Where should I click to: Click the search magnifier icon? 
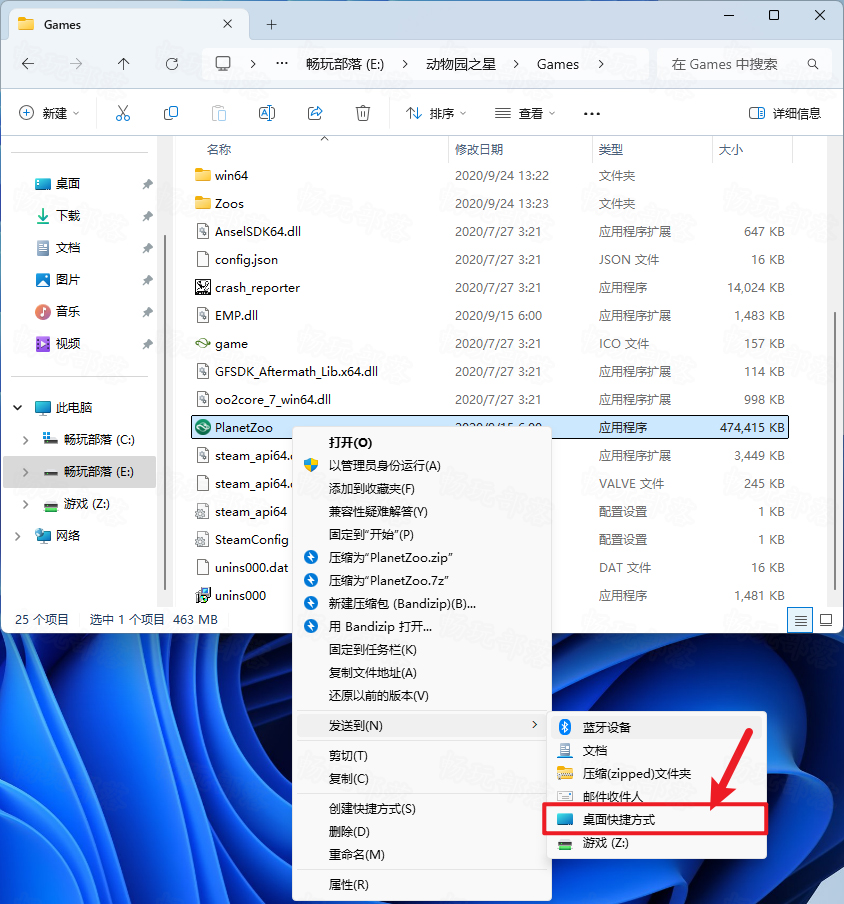coord(813,64)
